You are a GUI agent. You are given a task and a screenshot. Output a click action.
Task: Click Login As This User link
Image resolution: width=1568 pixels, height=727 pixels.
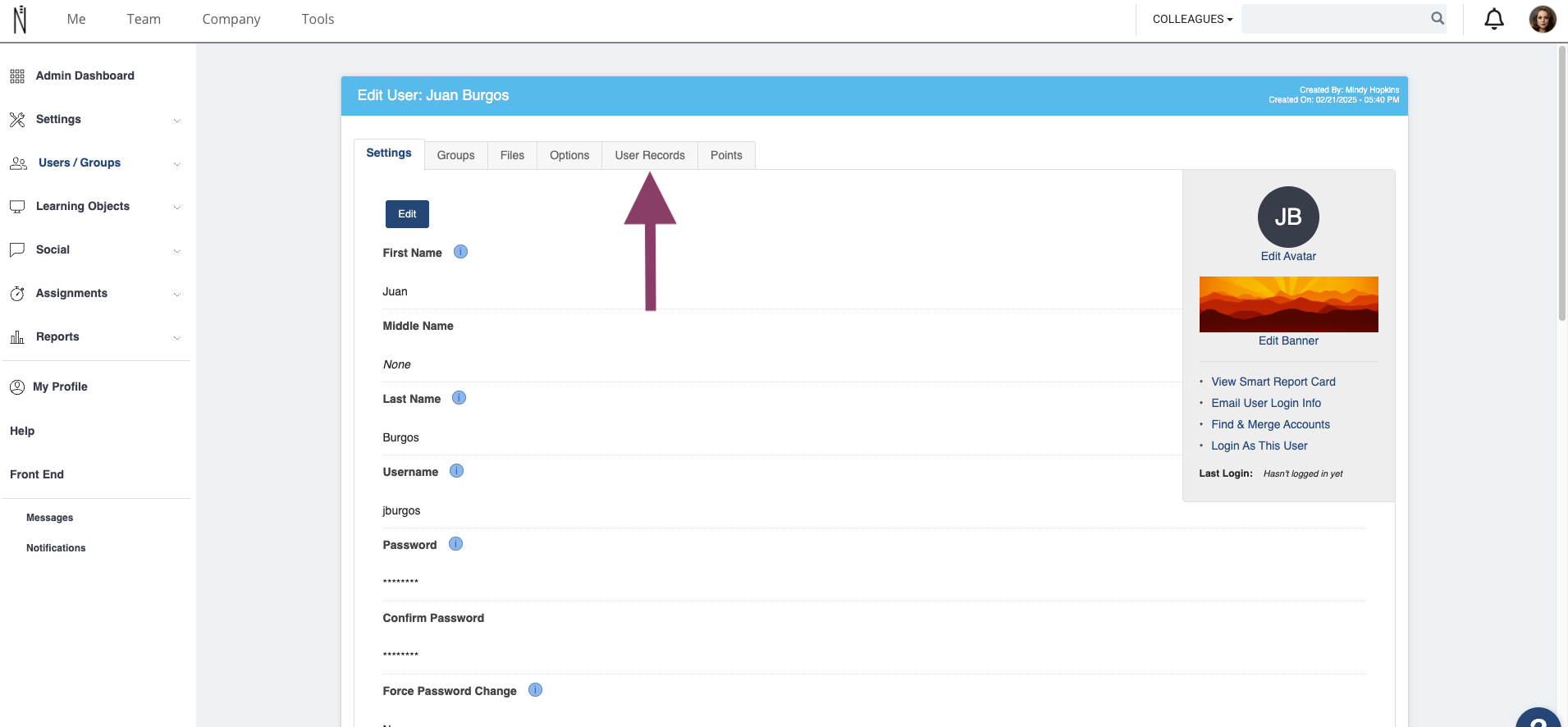pyautogui.click(x=1259, y=446)
